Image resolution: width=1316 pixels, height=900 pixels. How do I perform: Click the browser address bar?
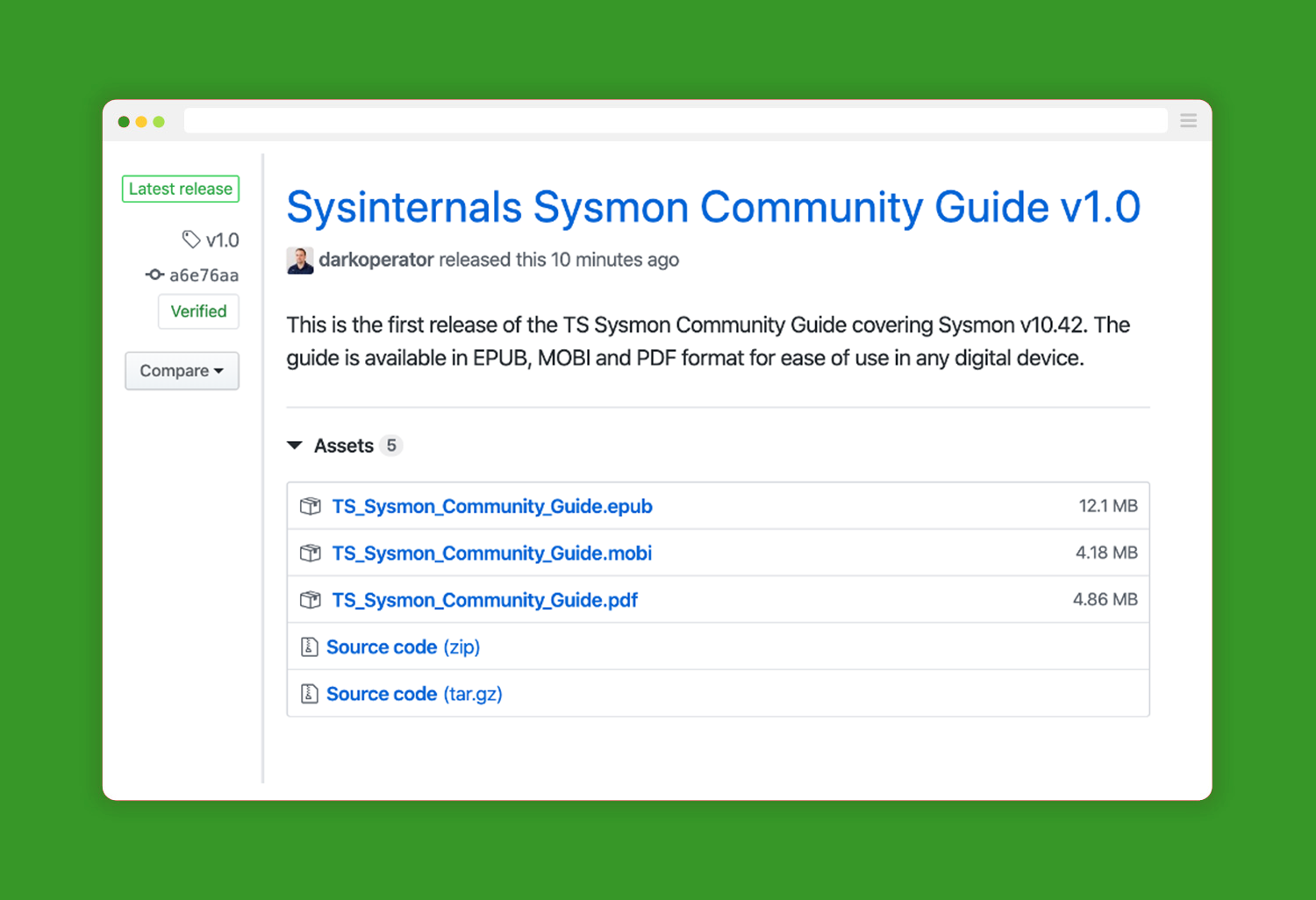point(676,121)
